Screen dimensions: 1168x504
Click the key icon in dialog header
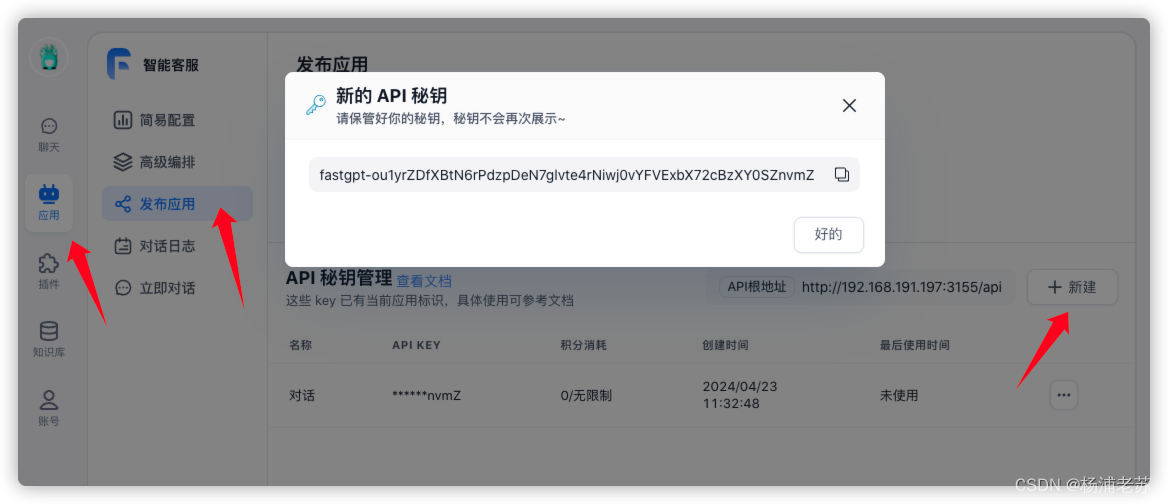pos(316,105)
